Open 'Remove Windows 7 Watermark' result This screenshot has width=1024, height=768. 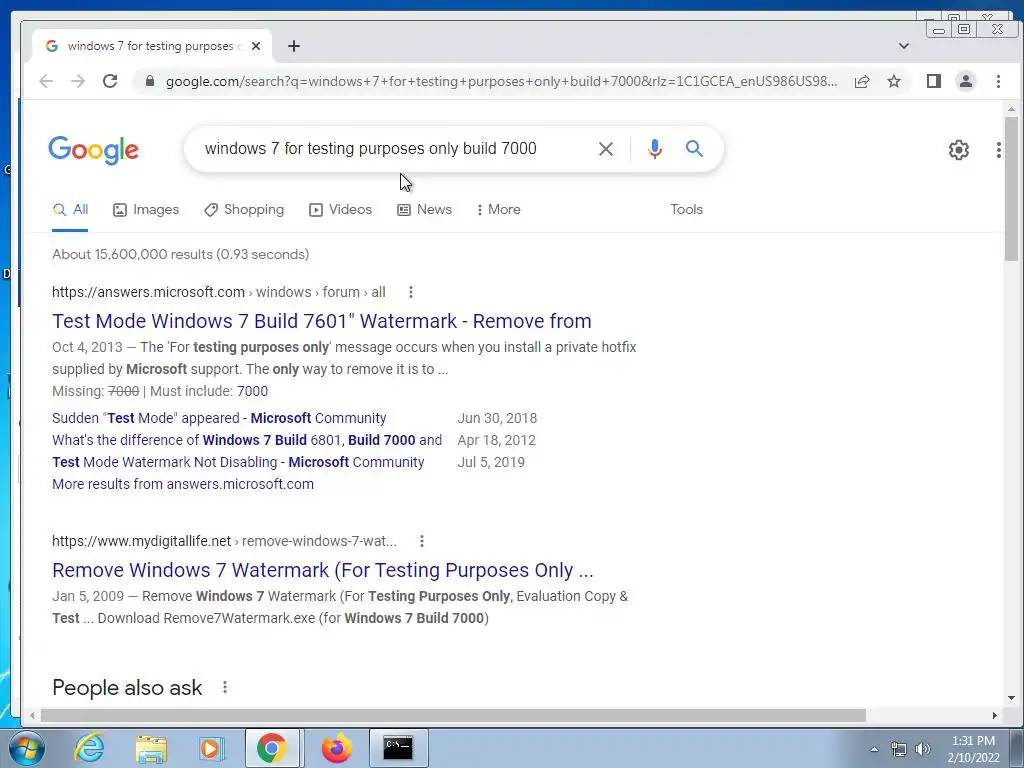tap(323, 570)
